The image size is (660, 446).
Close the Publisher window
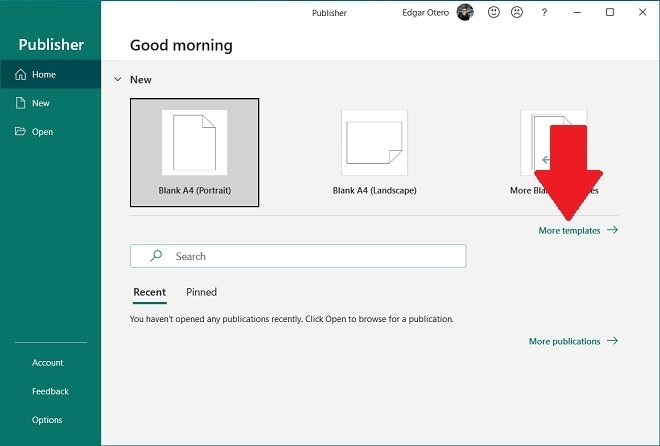[x=642, y=12]
